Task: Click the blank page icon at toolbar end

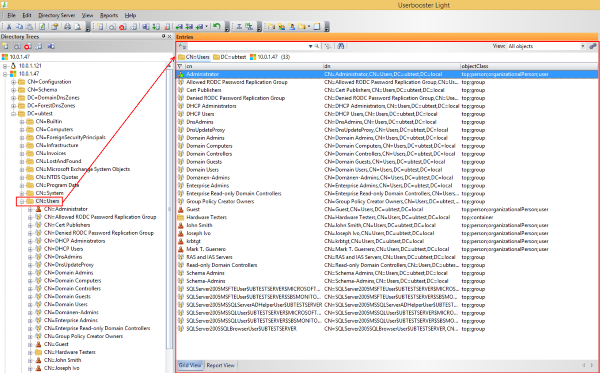Action: 317,26
